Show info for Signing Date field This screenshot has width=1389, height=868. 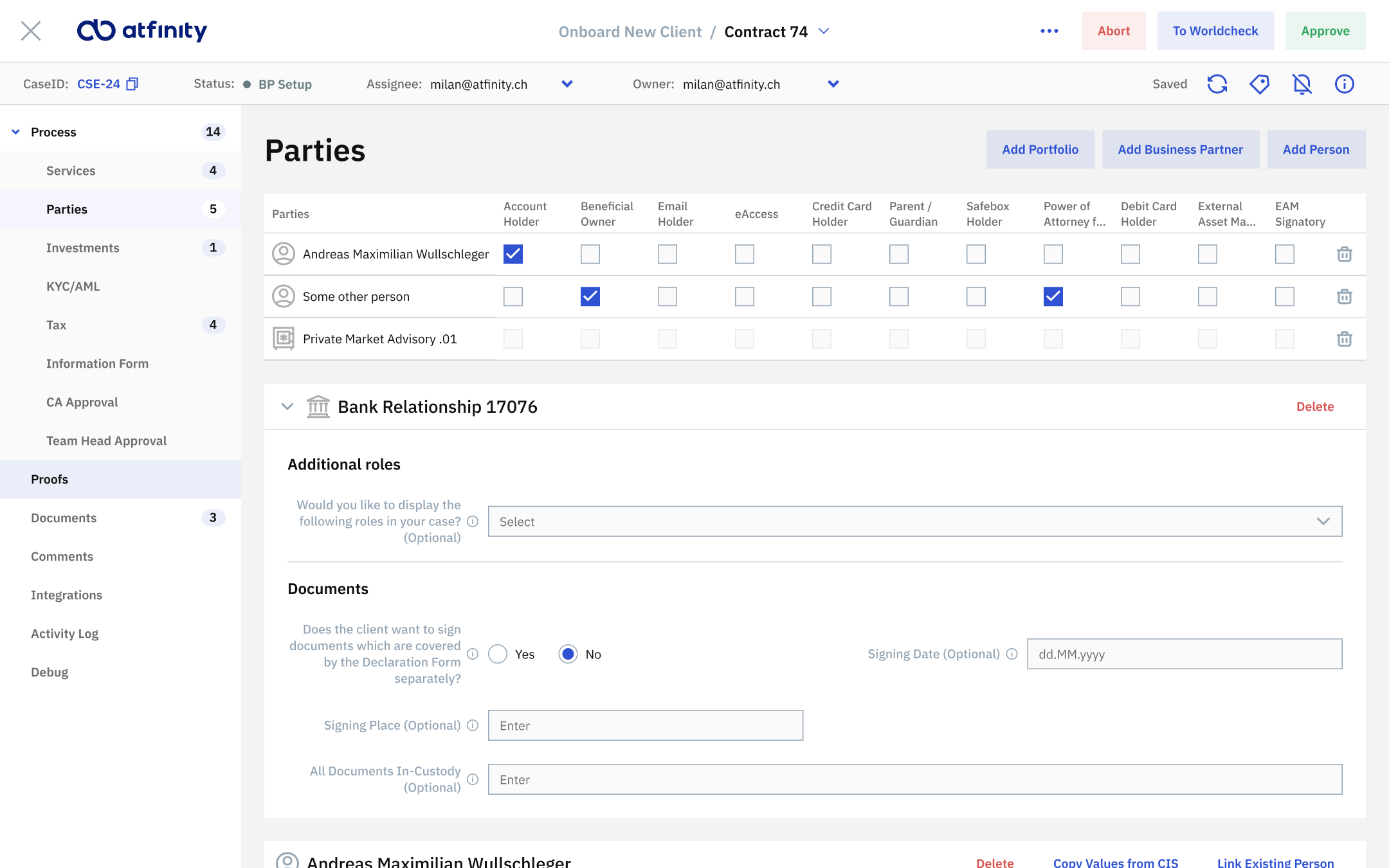pos(1012,654)
